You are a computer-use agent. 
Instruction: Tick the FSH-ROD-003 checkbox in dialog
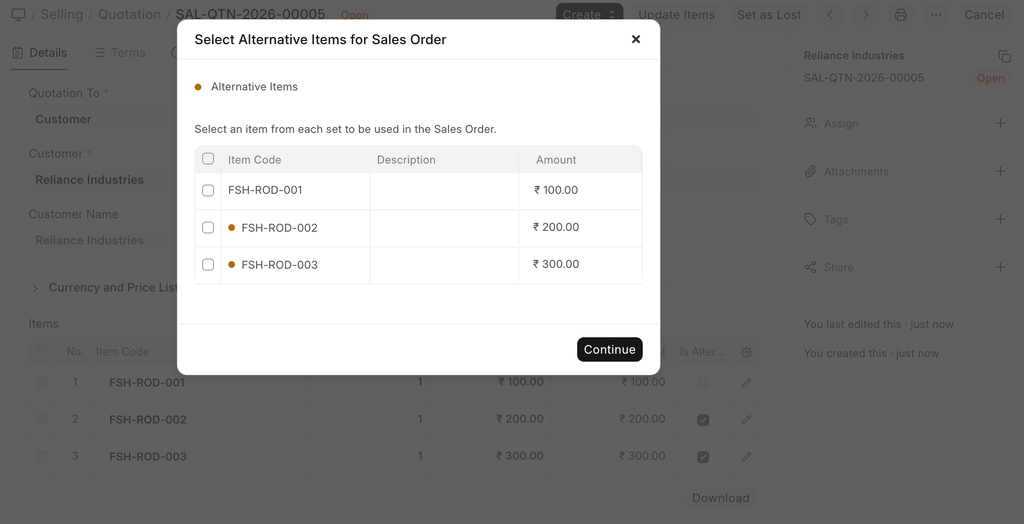pos(208,265)
